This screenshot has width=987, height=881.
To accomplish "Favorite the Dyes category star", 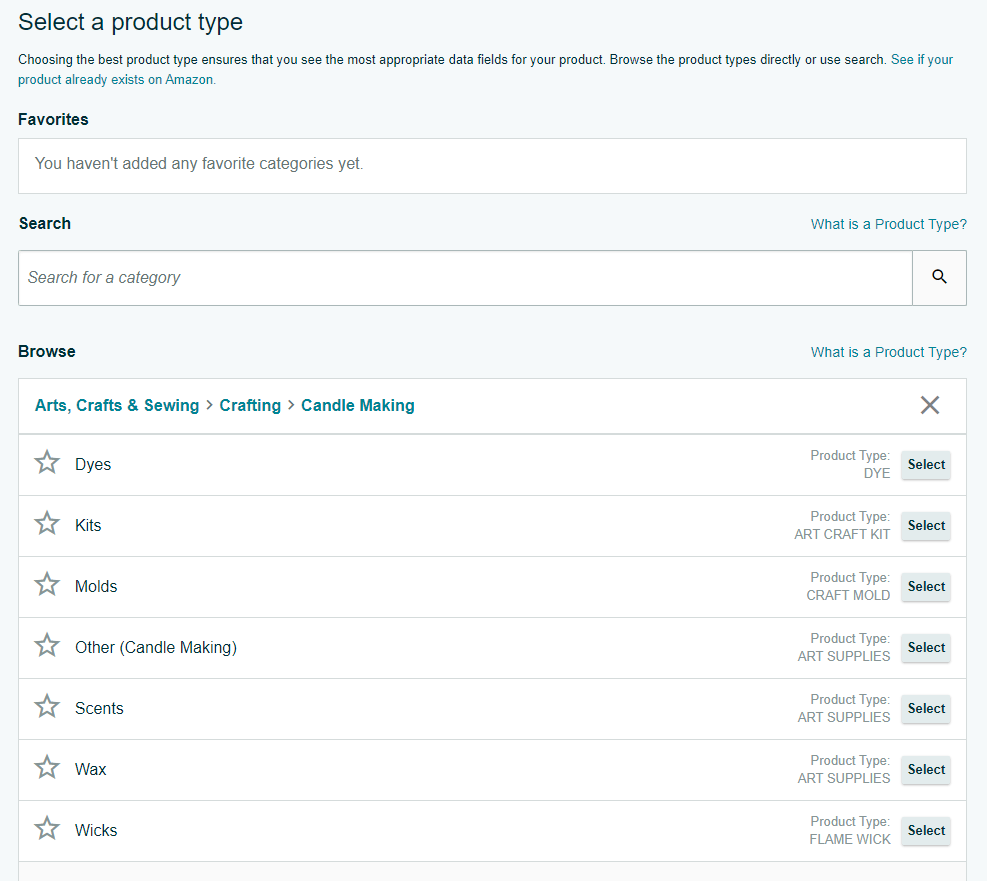I will pos(47,463).
